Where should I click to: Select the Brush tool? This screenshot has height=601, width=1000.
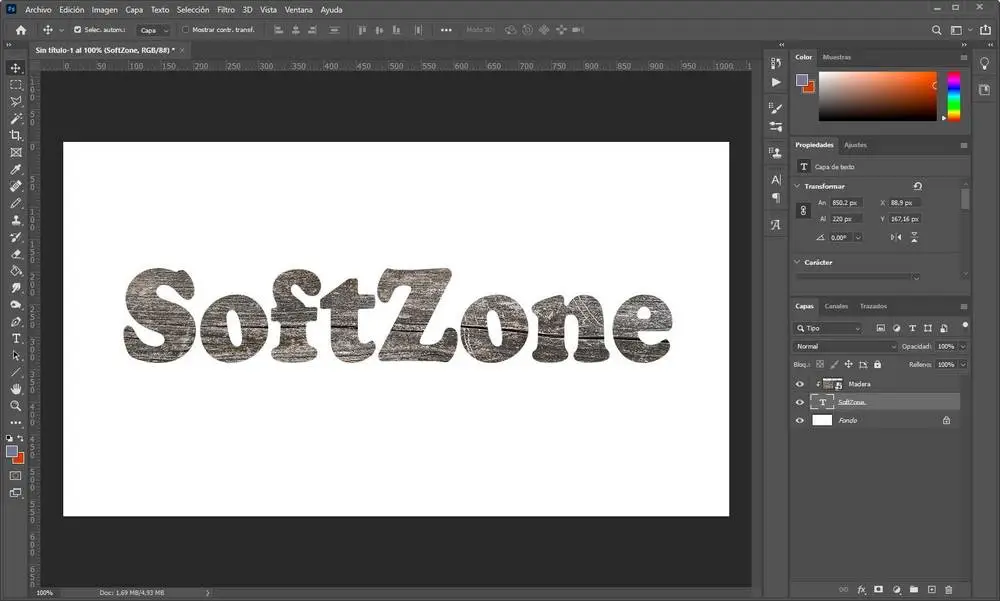(x=16, y=203)
